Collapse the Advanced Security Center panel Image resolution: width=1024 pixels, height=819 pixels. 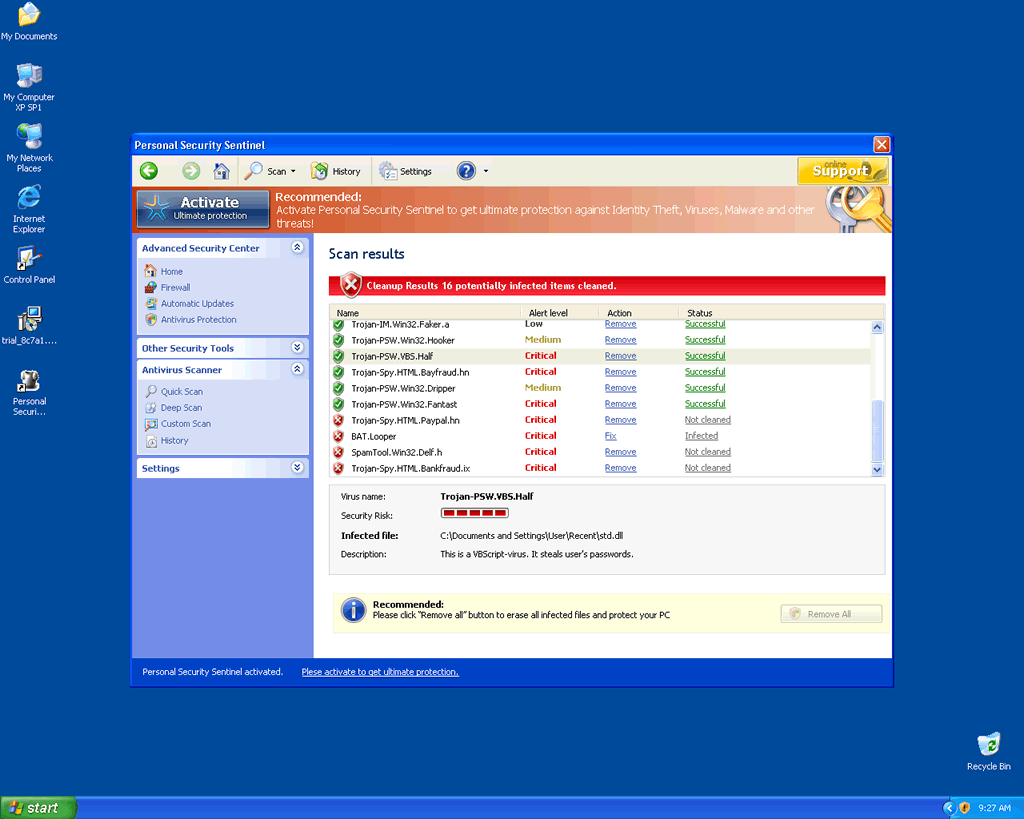coord(297,248)
